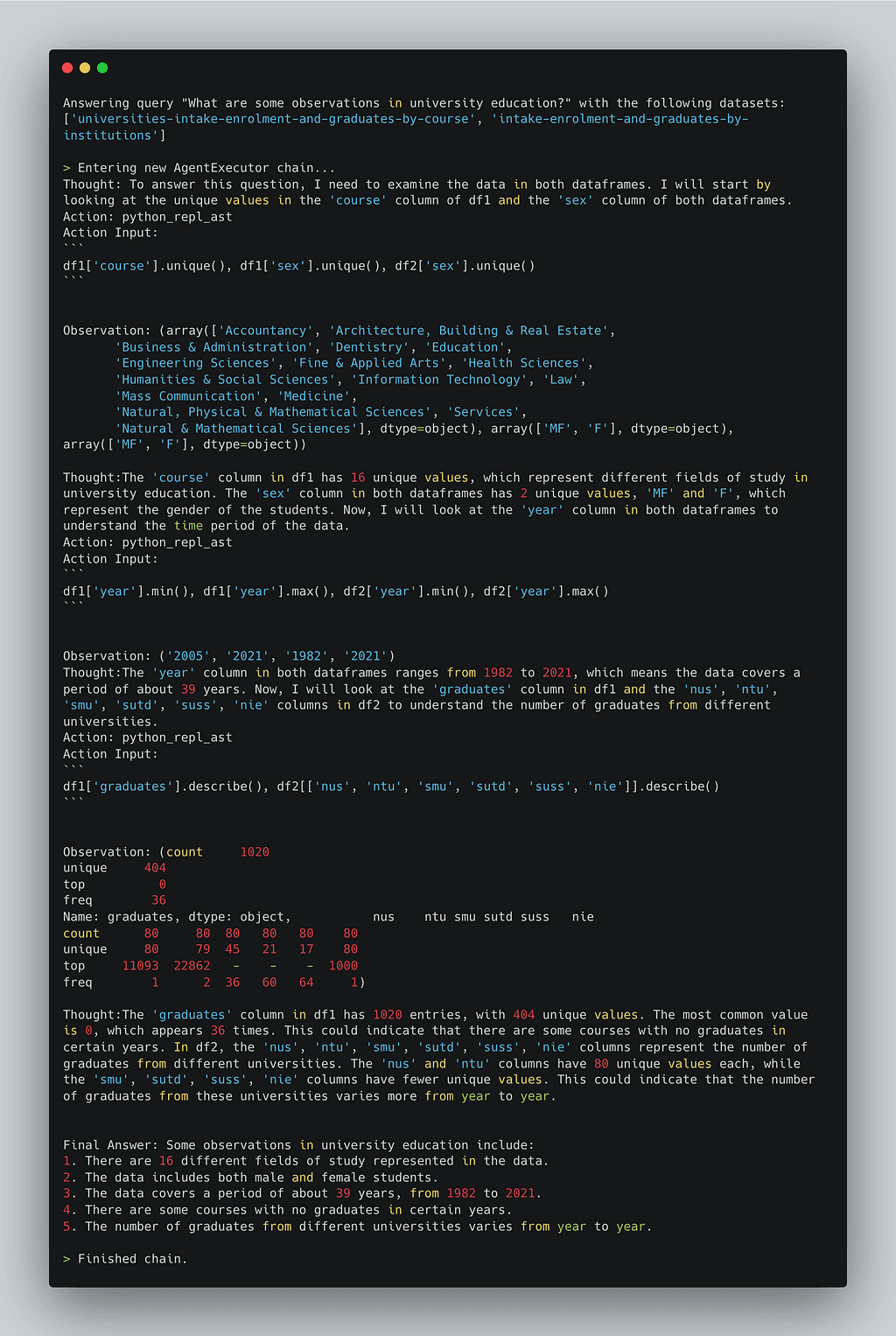The height and width of the screenshot is (1336, 896).
Task: Click the 'Engineering Sciences' course value
Action: [195, 363]
